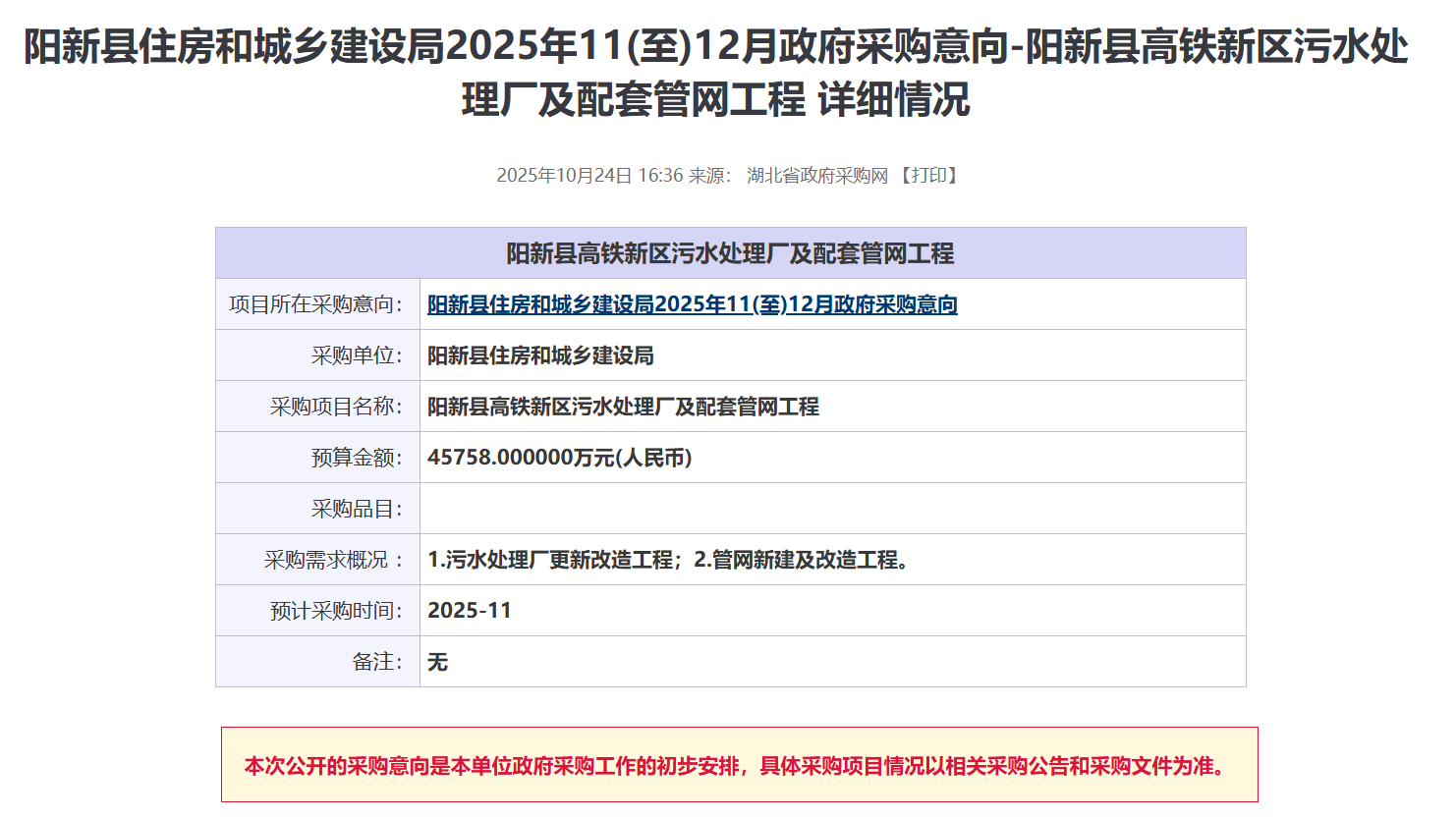Viewport: 1456px width, 819px height.
Task: Click the large page title heading
Action: [x=716, y=74]
